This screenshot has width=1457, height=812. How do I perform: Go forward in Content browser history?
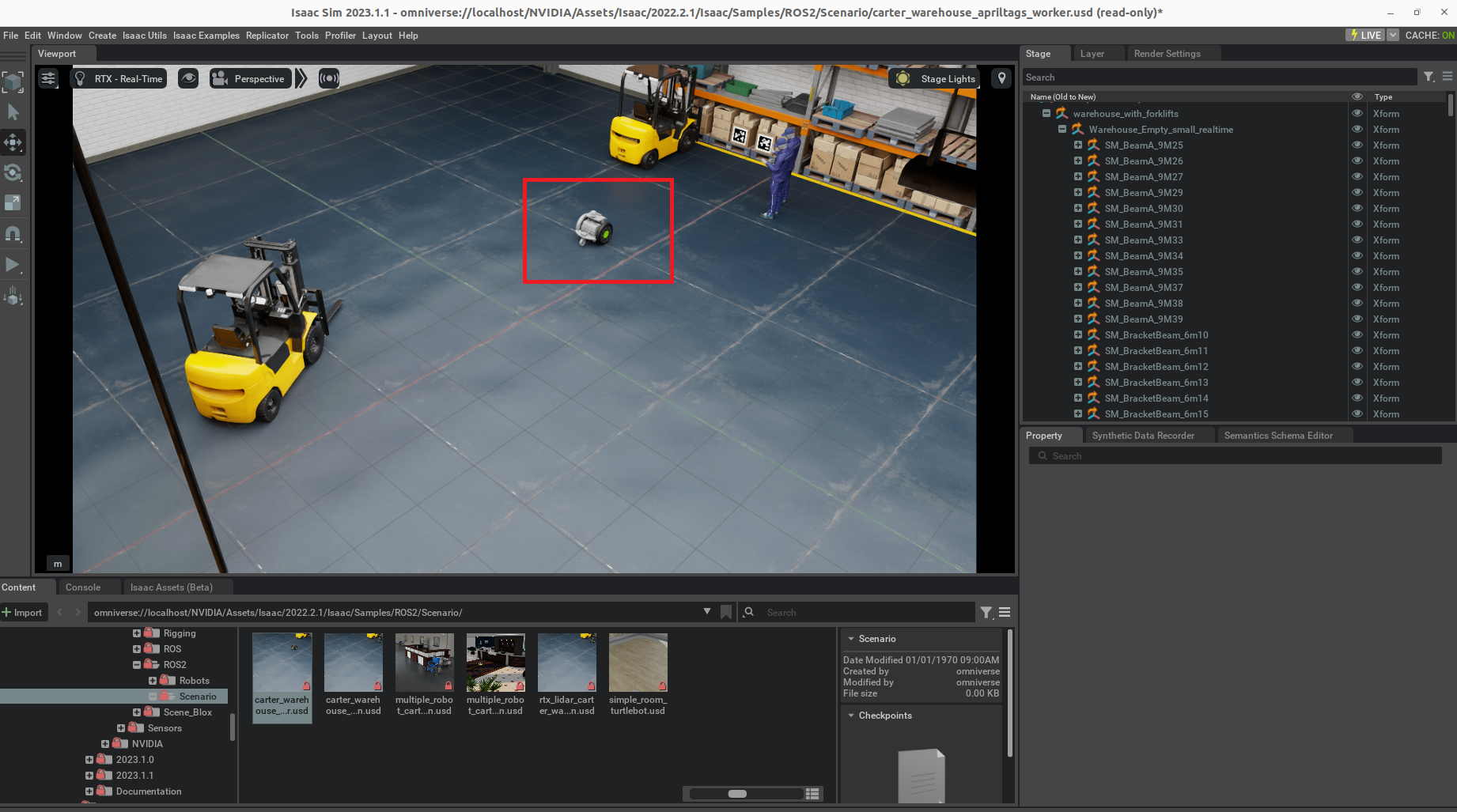point(78,613)
